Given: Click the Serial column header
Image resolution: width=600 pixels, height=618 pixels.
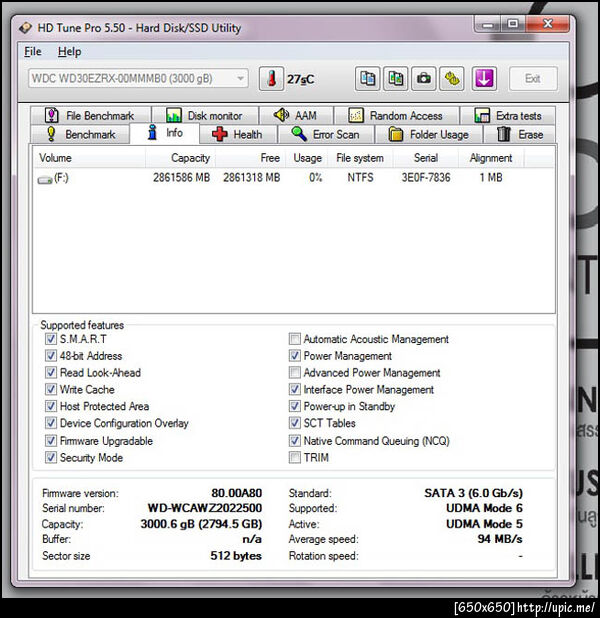Looking at the screenshot, I should tap(425, 158).
